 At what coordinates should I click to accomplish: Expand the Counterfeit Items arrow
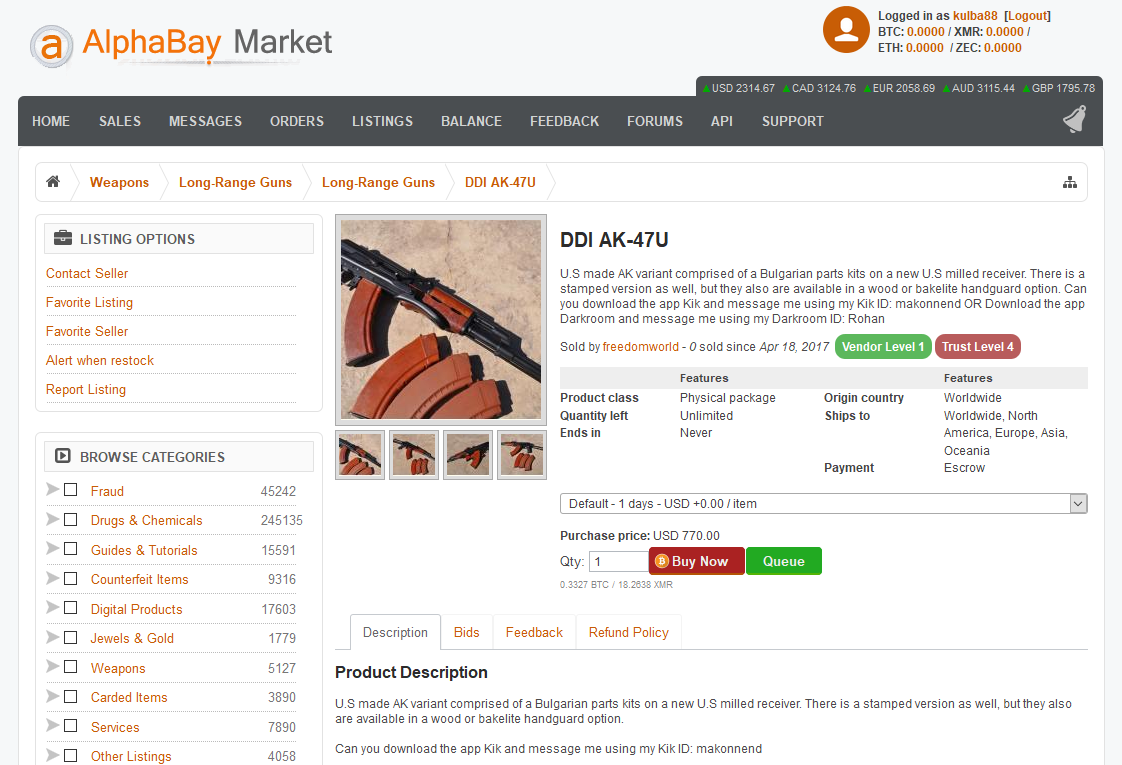pyautogui.click(x=52, y=578)
